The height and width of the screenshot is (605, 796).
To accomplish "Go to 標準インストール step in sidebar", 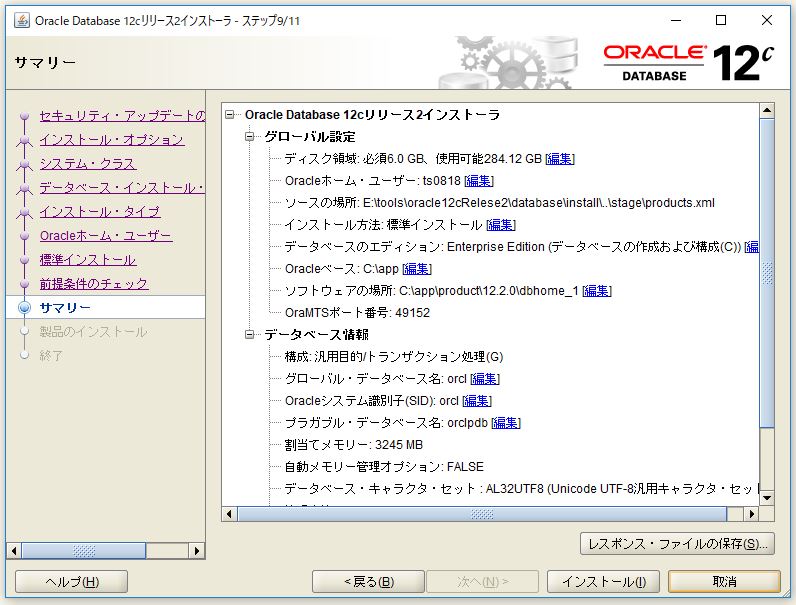I will pyautogui.click(x=88, y=260).
